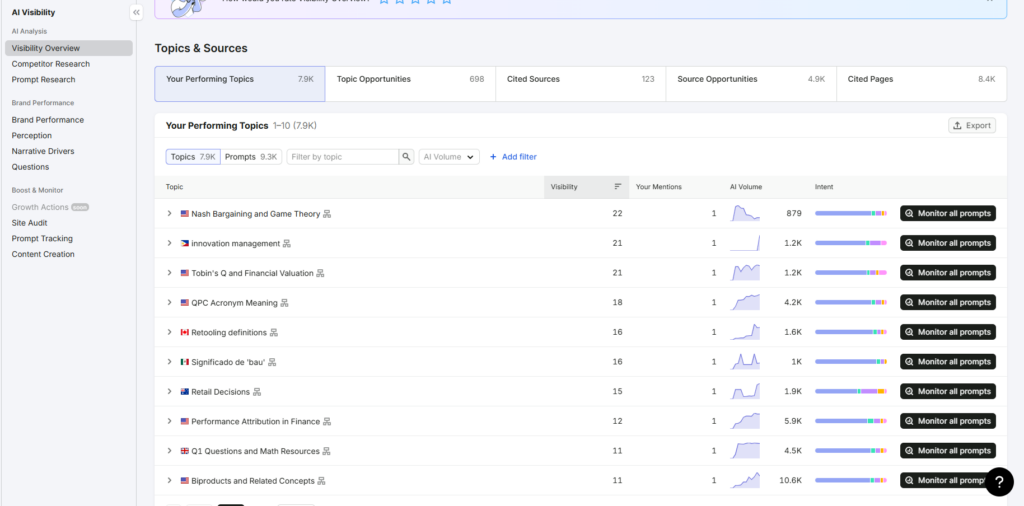Click hierarchy icon beside Biproducts and Related Concepts
The width and height of the screenshot is (1024, 506).
click(321, 481)
